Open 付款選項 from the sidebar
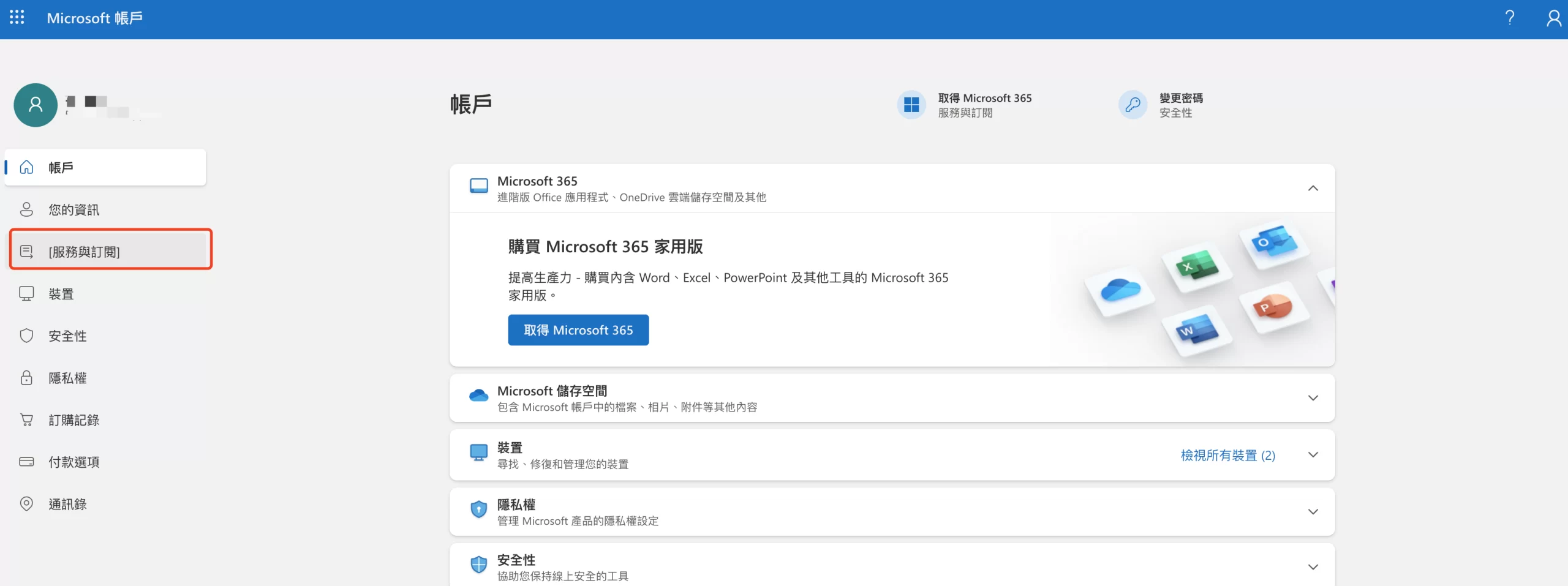Viewport: 1568px width, 586px height. [x=74, y=462]
